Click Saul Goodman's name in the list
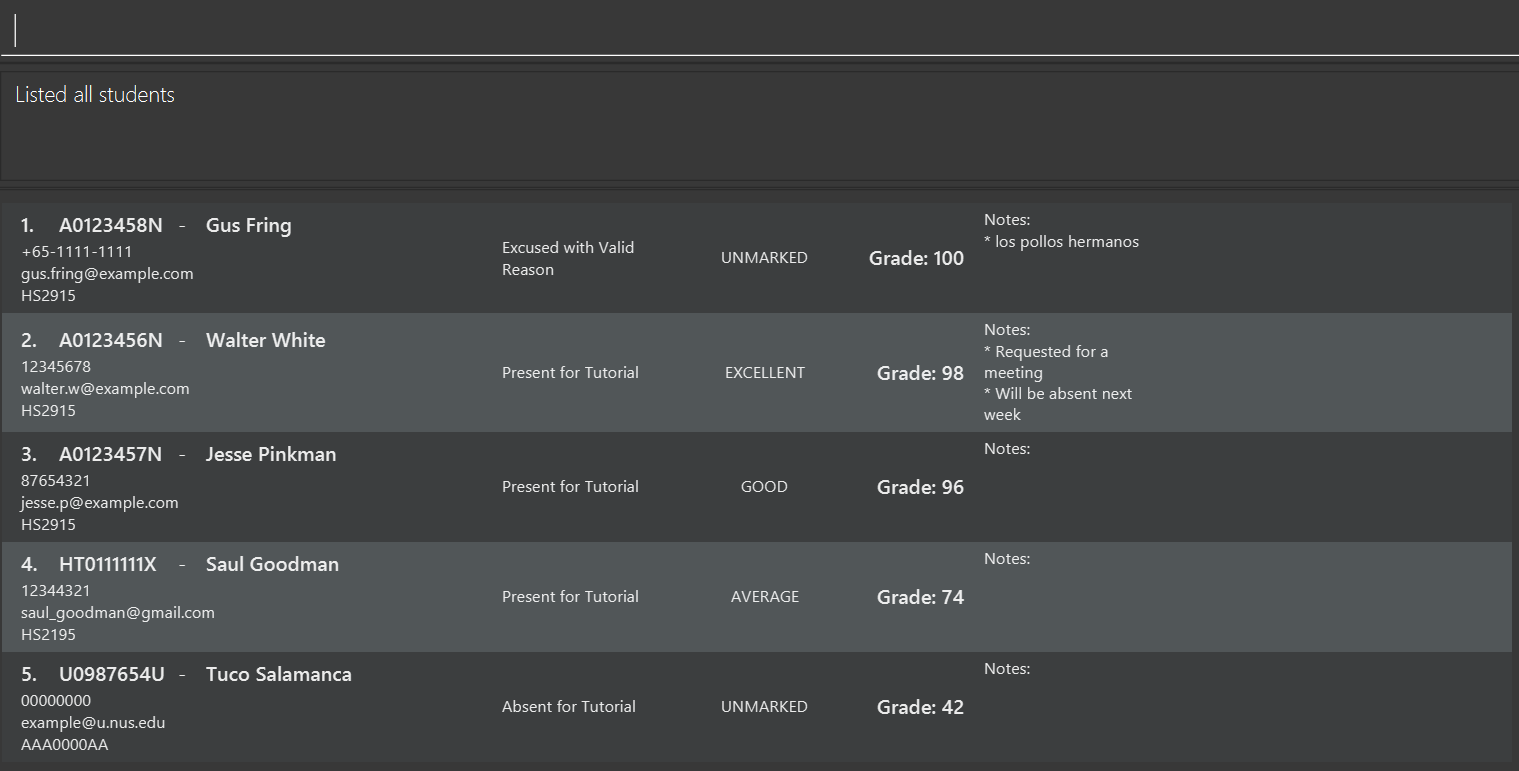This screenshot has width=1519, height=771. coord(272,565)
